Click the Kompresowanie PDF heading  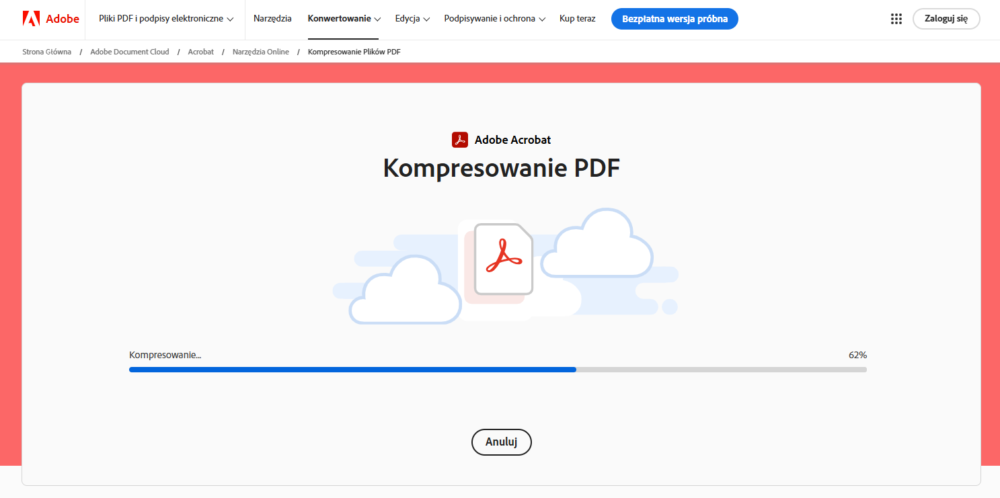click(501, 168)
